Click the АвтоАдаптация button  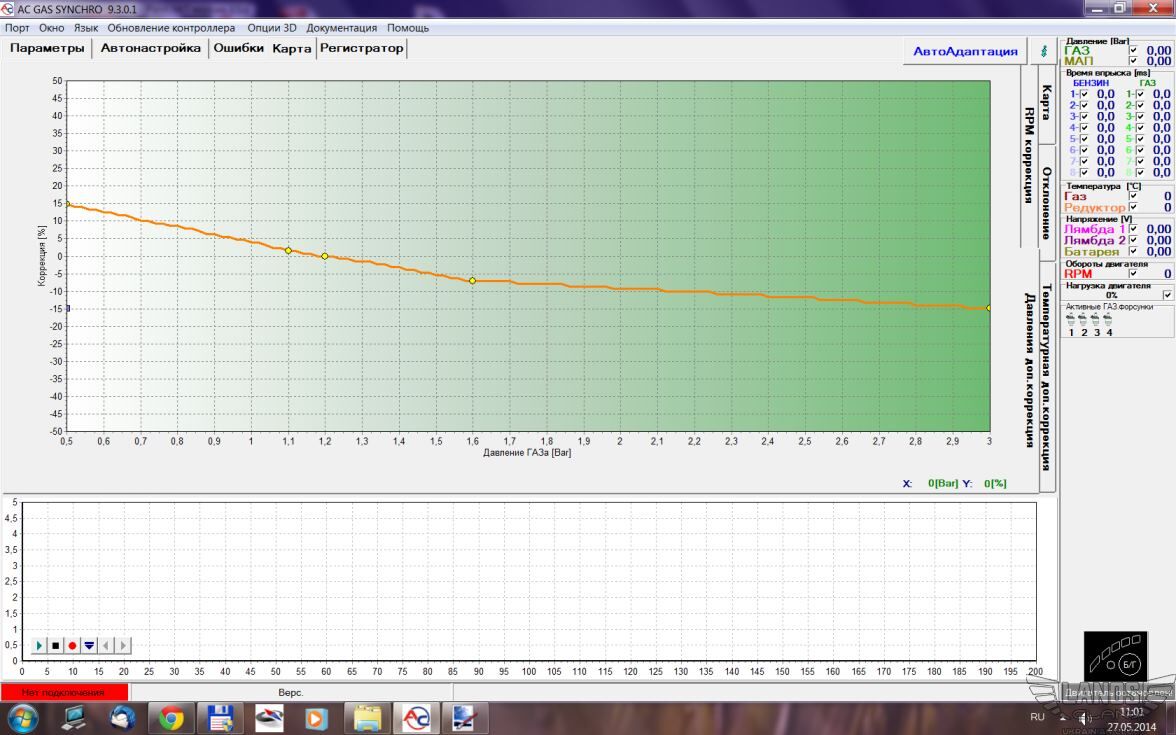click(965, 51)
